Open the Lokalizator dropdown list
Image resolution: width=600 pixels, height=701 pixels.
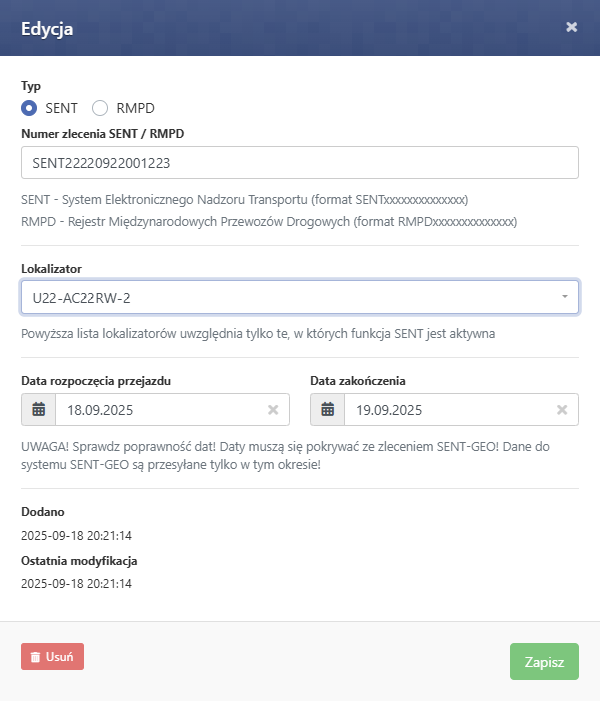pyautogui.click(x=300, y=297)
